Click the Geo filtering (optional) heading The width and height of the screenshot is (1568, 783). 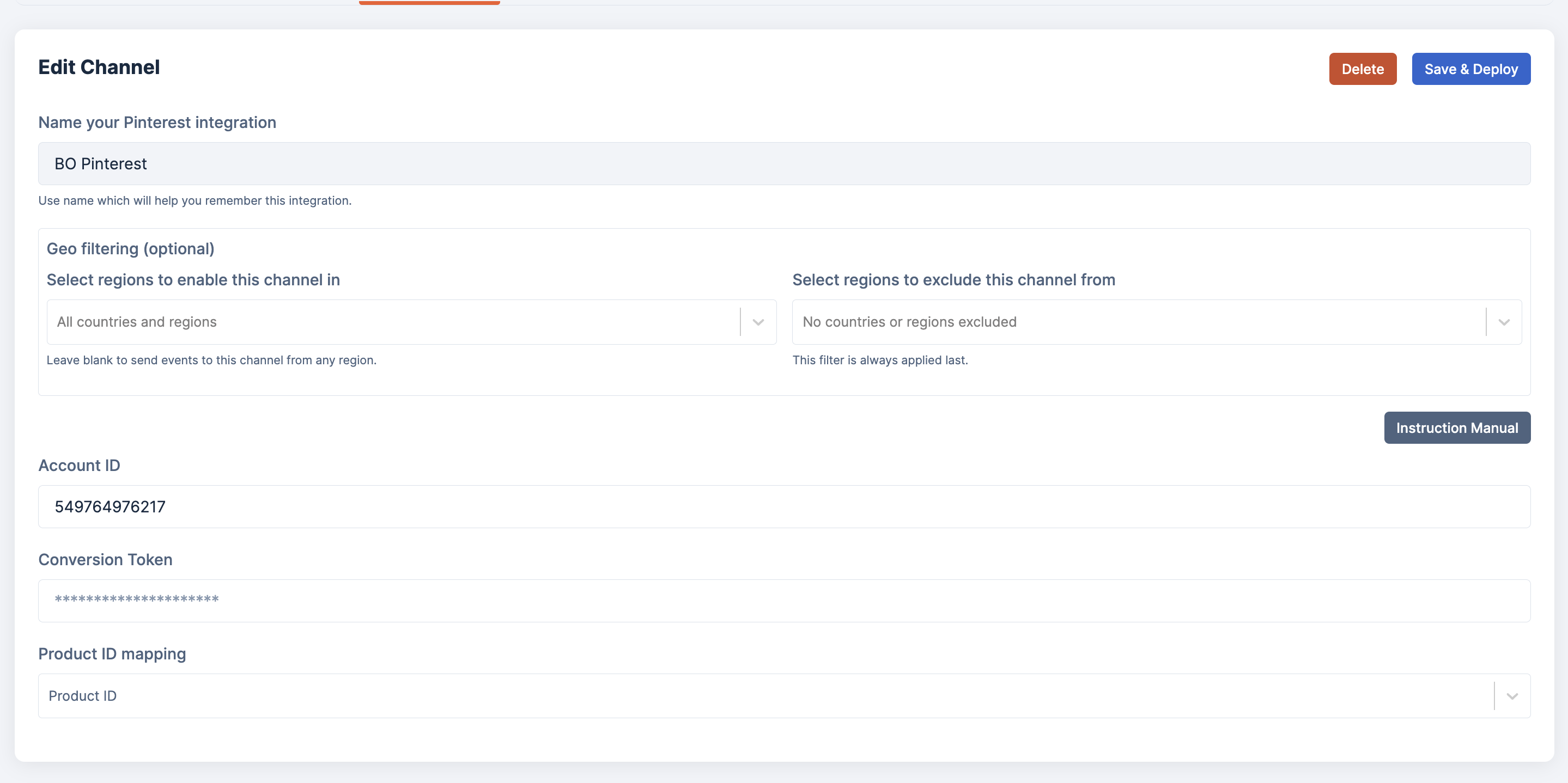[130, 249]
